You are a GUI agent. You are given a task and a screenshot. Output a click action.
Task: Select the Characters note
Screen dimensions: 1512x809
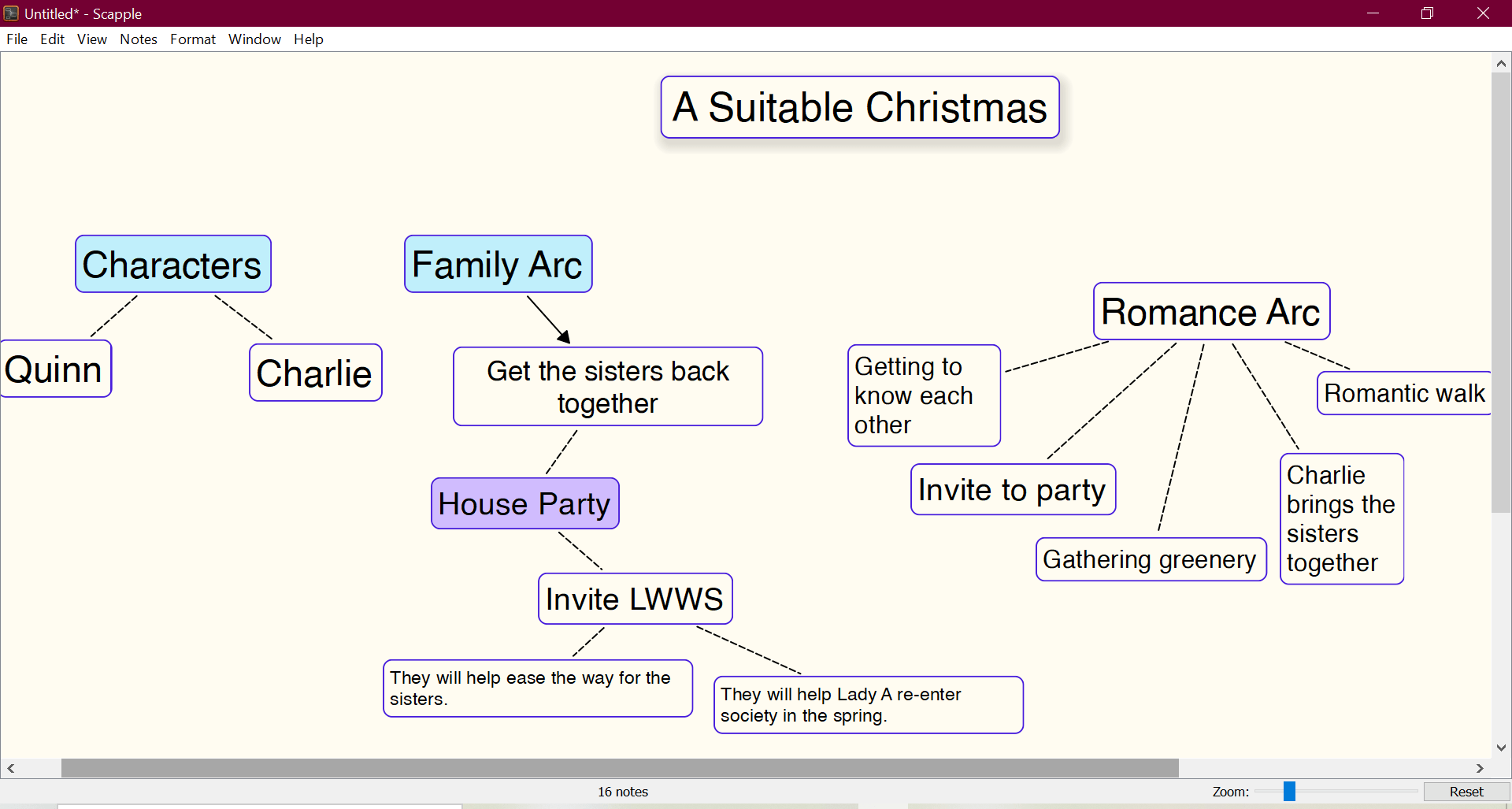[x=173, y=264]
